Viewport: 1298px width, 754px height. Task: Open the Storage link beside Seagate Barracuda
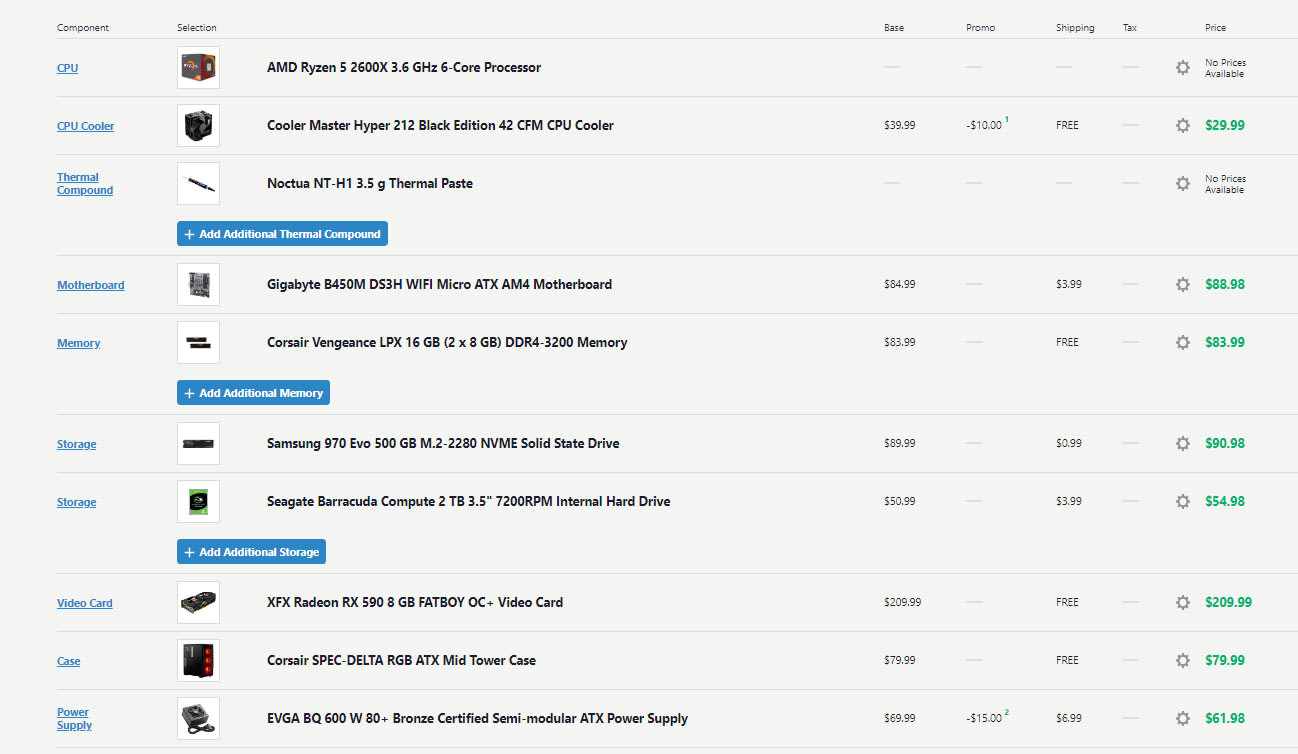(x=76, y=502)
